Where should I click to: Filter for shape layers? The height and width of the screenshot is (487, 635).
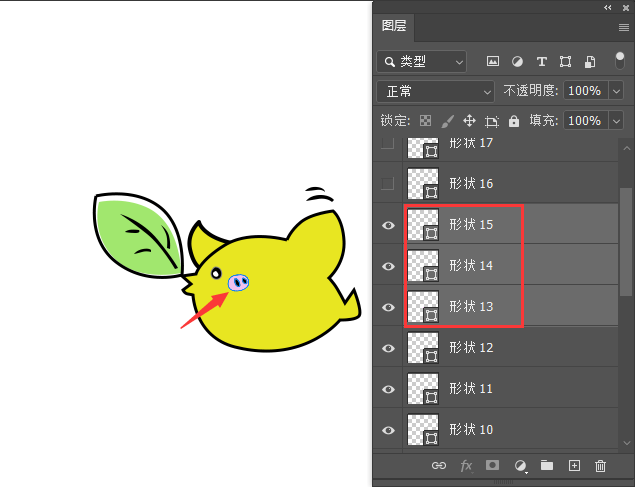click(565, 62)
